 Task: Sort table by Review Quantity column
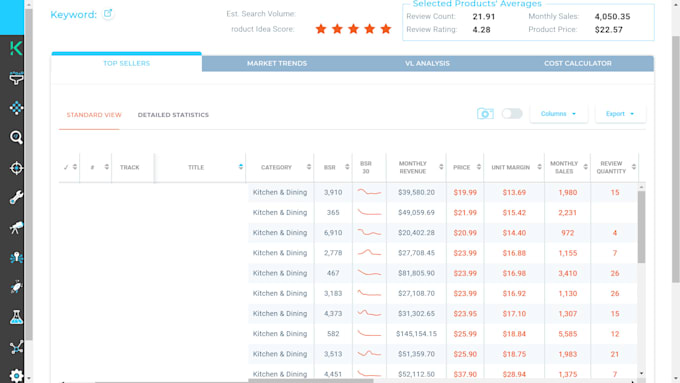(634, 167)
